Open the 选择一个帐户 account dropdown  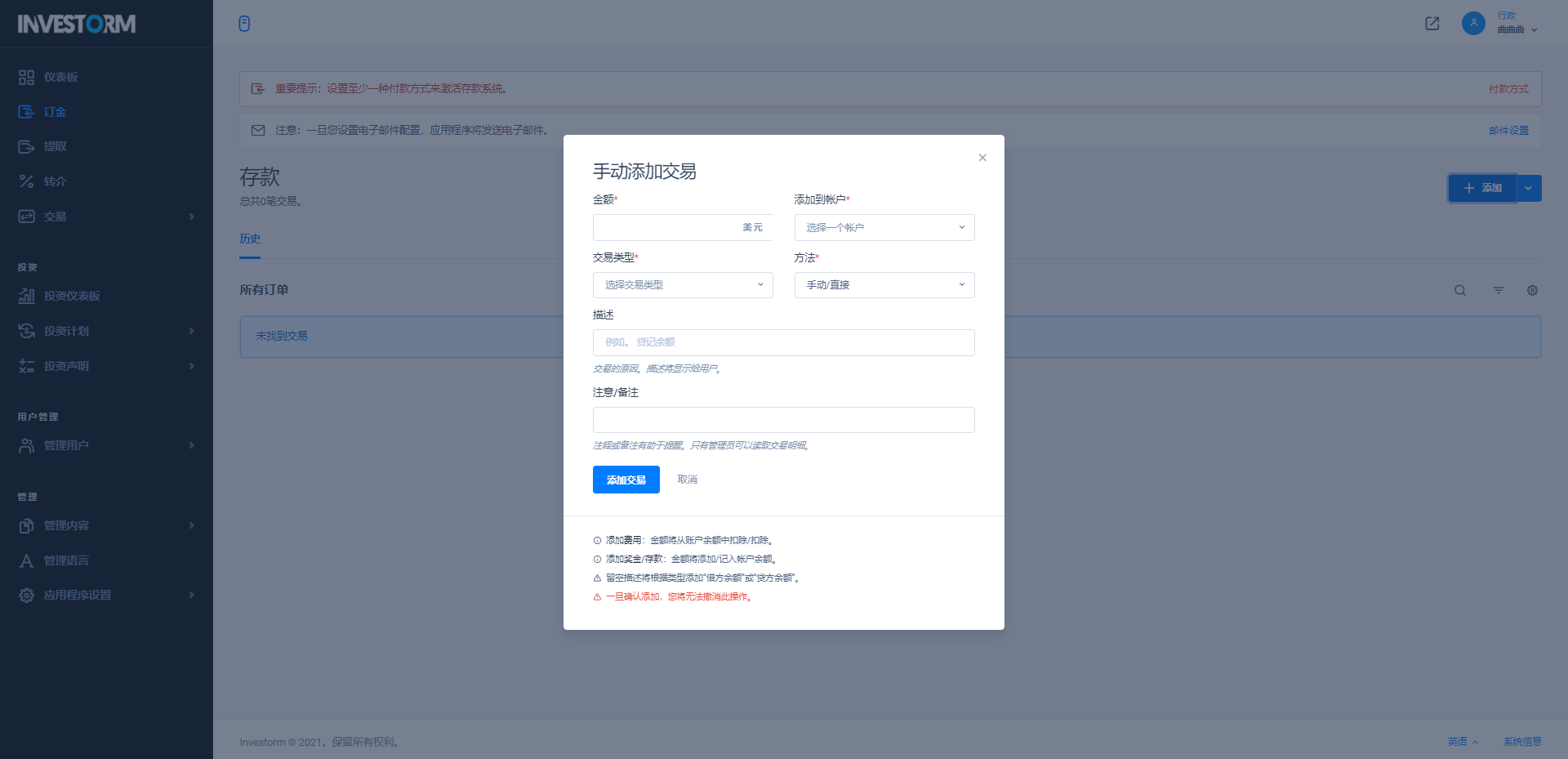click(x=884, y=227)
